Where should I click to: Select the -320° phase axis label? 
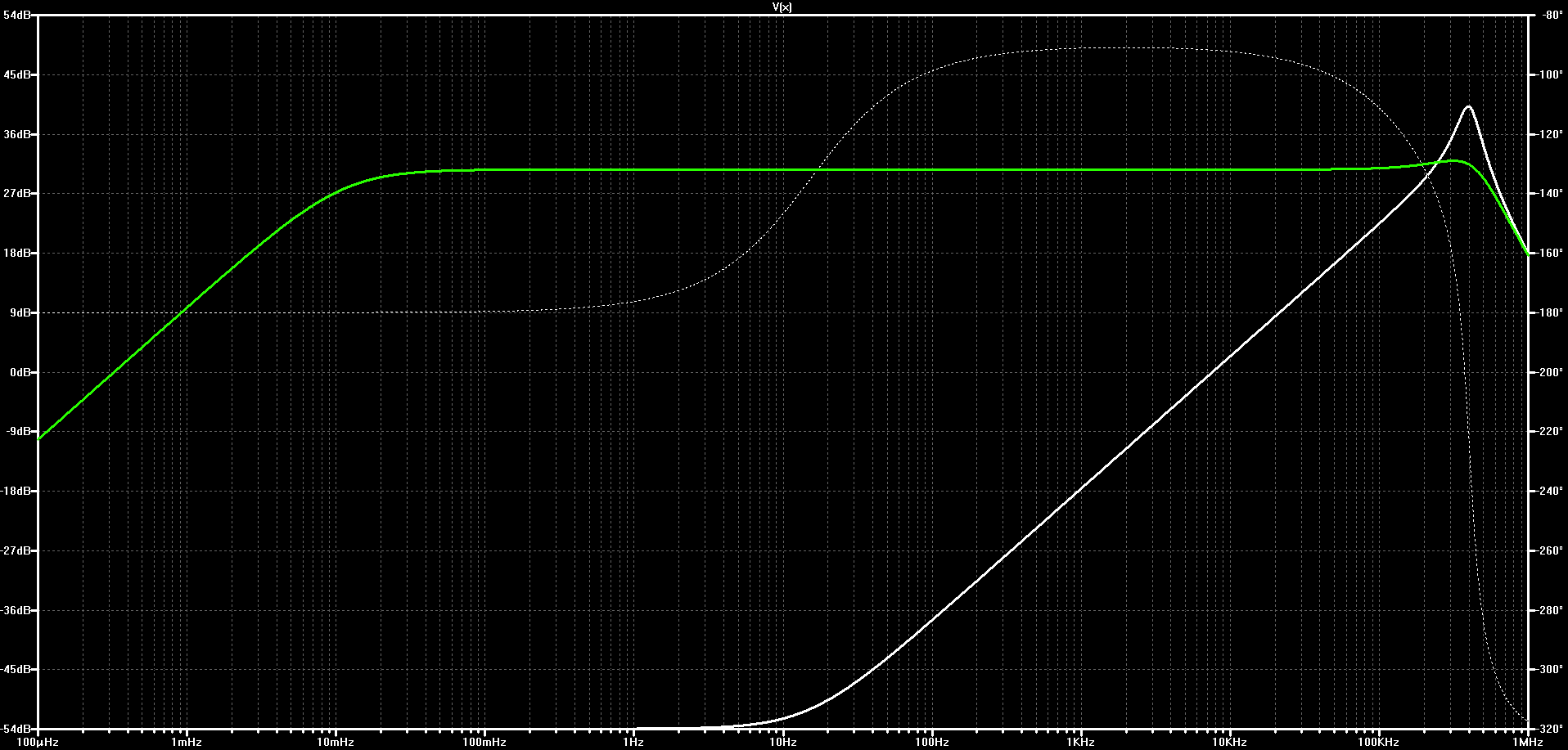tap(1550, 729)
